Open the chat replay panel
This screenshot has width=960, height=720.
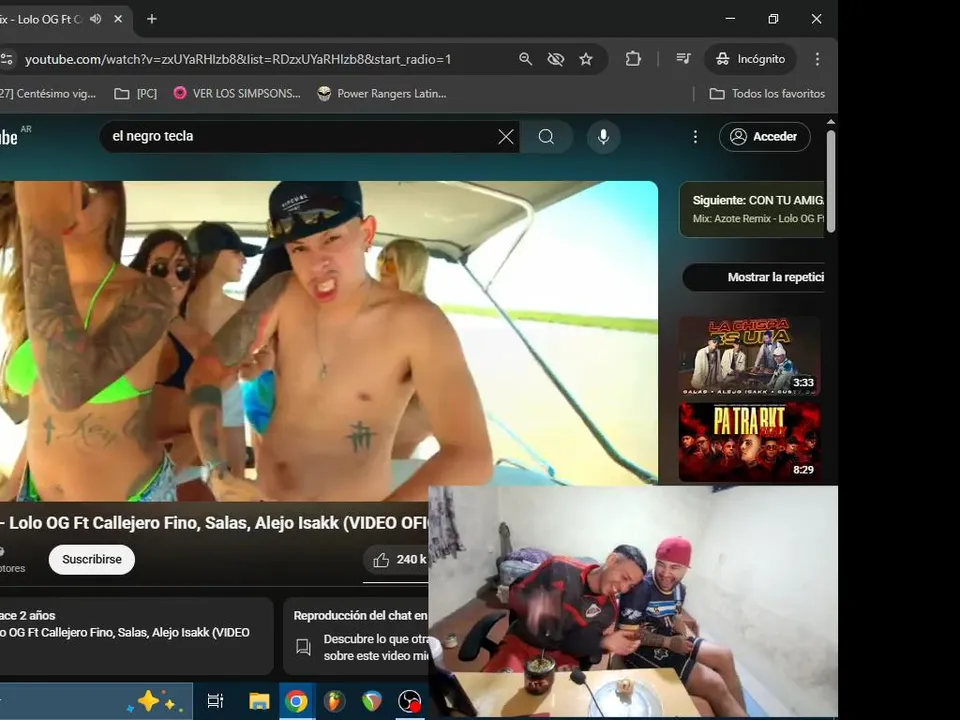tap(356, 636)
